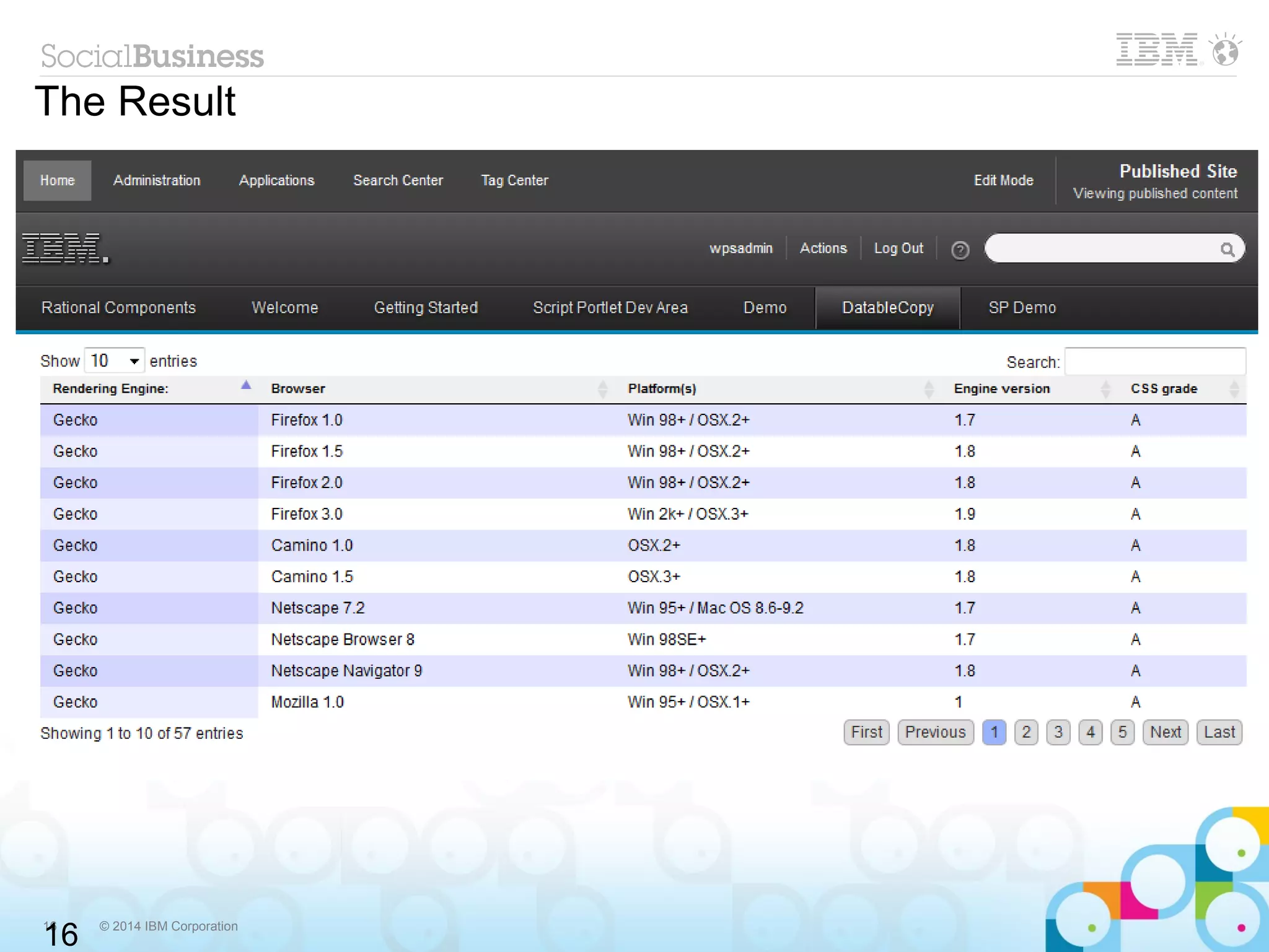Switch to Edit Mode
Screen dimensions: 1269x952
1004,180
